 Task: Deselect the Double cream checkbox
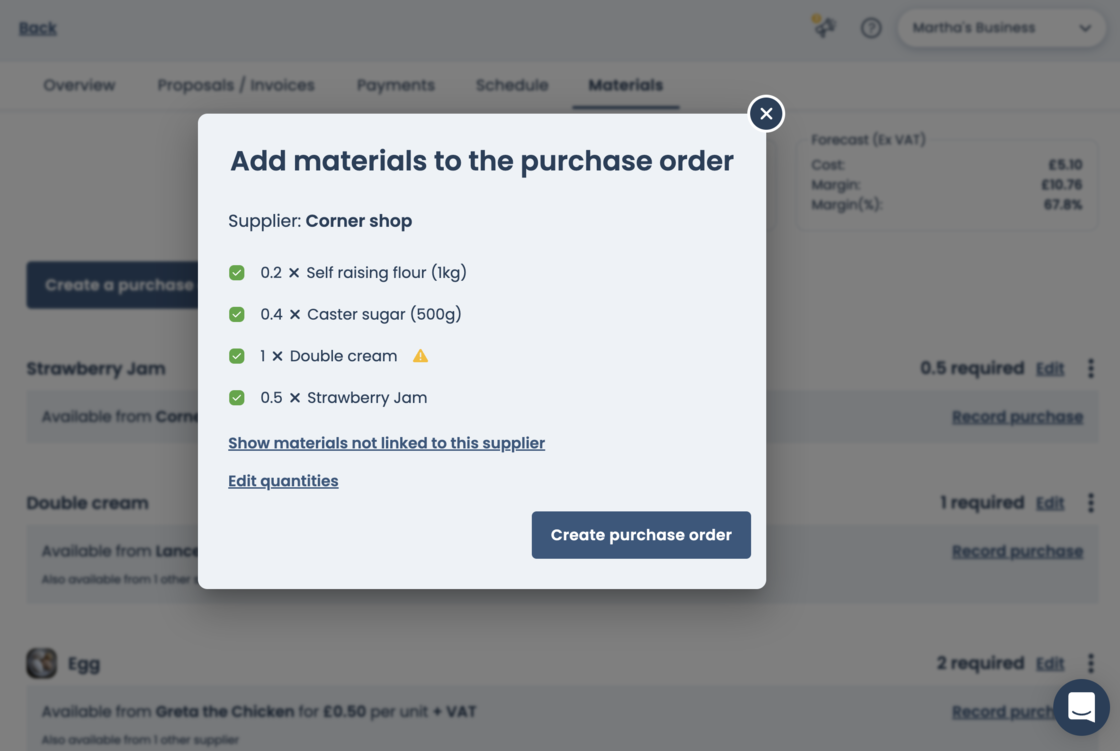[237, 356]
